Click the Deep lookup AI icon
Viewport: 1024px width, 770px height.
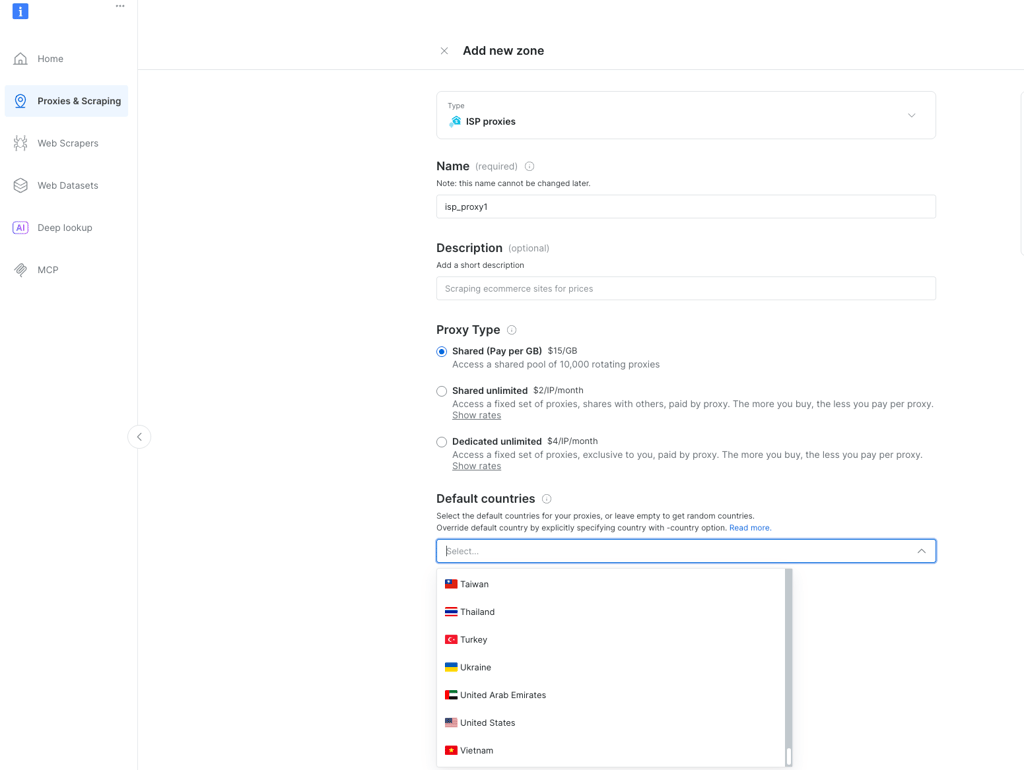coord(20,228)
